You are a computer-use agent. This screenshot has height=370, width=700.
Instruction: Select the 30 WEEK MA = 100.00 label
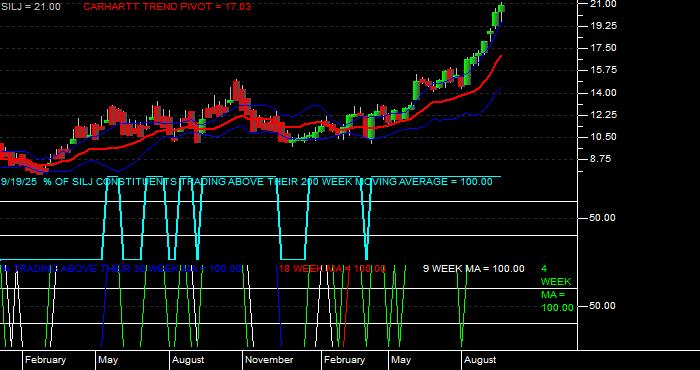(x=121, y=269)
